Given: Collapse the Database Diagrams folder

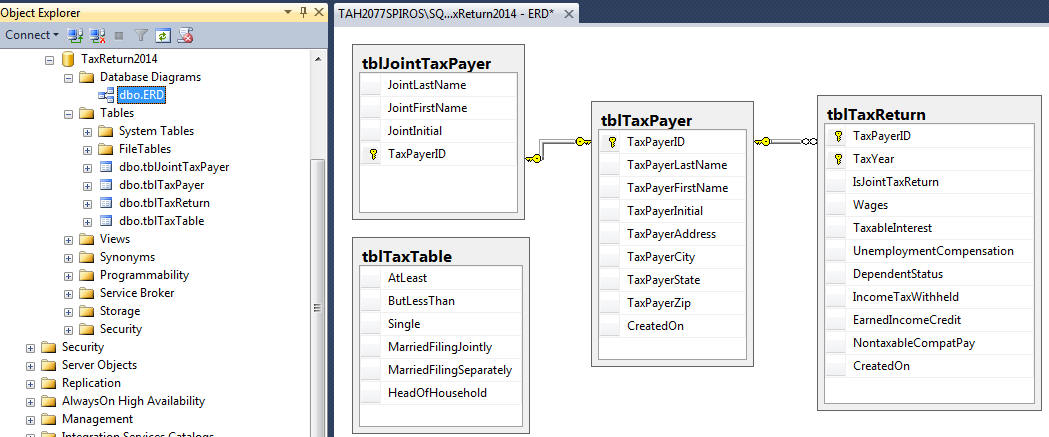Looking at the screenshot, I should click(68, 78).
